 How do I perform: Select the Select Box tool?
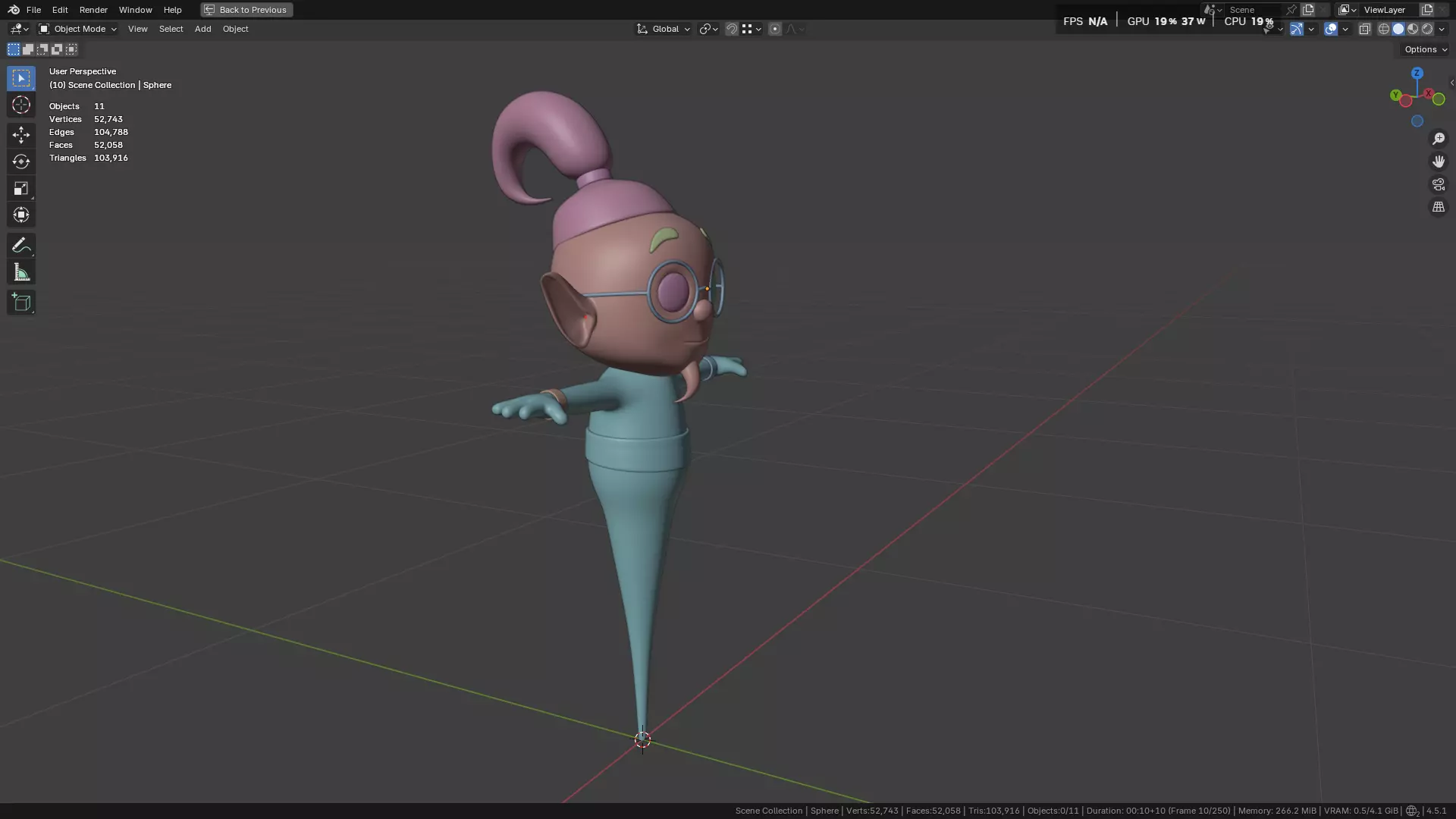pos(21,78)
